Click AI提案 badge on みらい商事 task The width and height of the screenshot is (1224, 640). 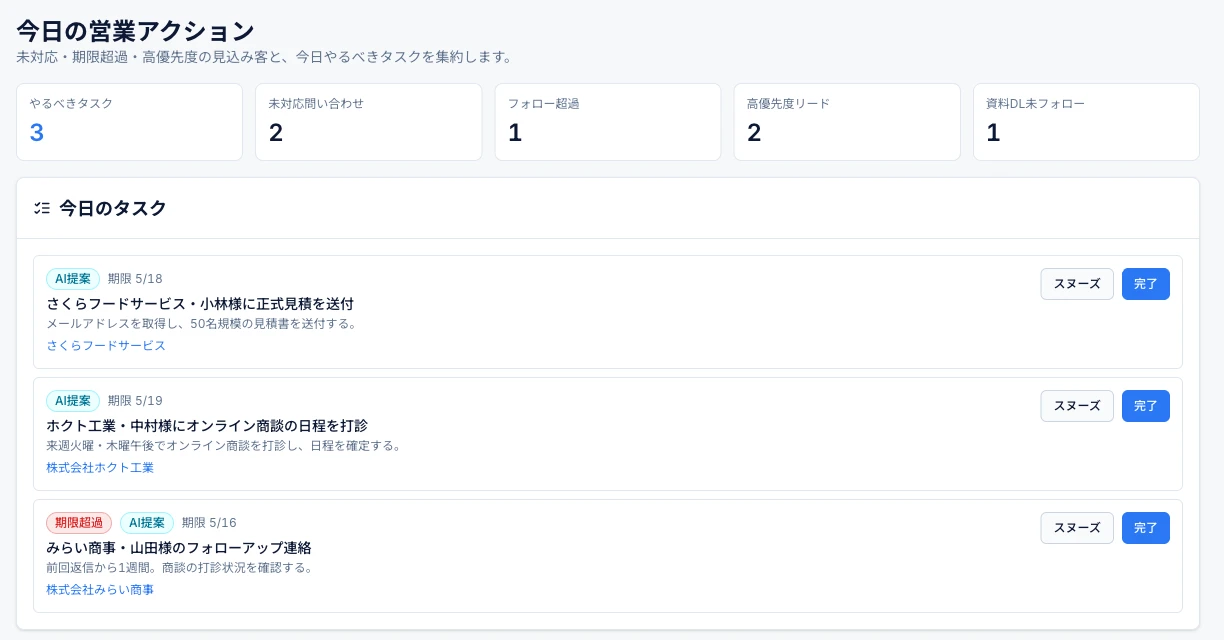[147, 523]
